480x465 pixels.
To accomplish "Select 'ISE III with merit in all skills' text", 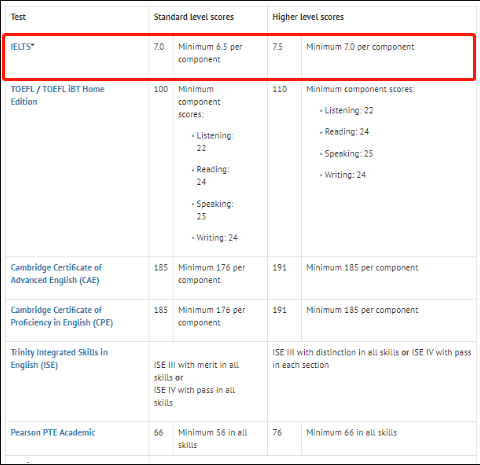I will pyautogui.click(x=196, y=371).
